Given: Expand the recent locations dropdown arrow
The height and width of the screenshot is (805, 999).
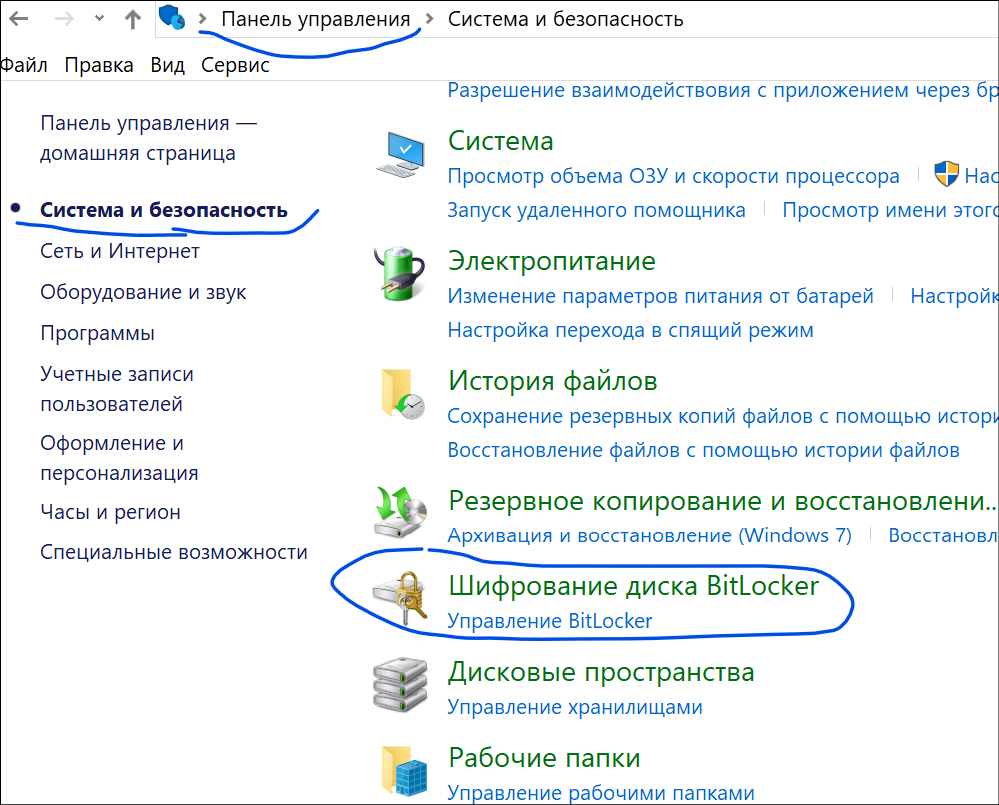Looking at the screenshot, I should pyautogui.click(x=98, y=19).
